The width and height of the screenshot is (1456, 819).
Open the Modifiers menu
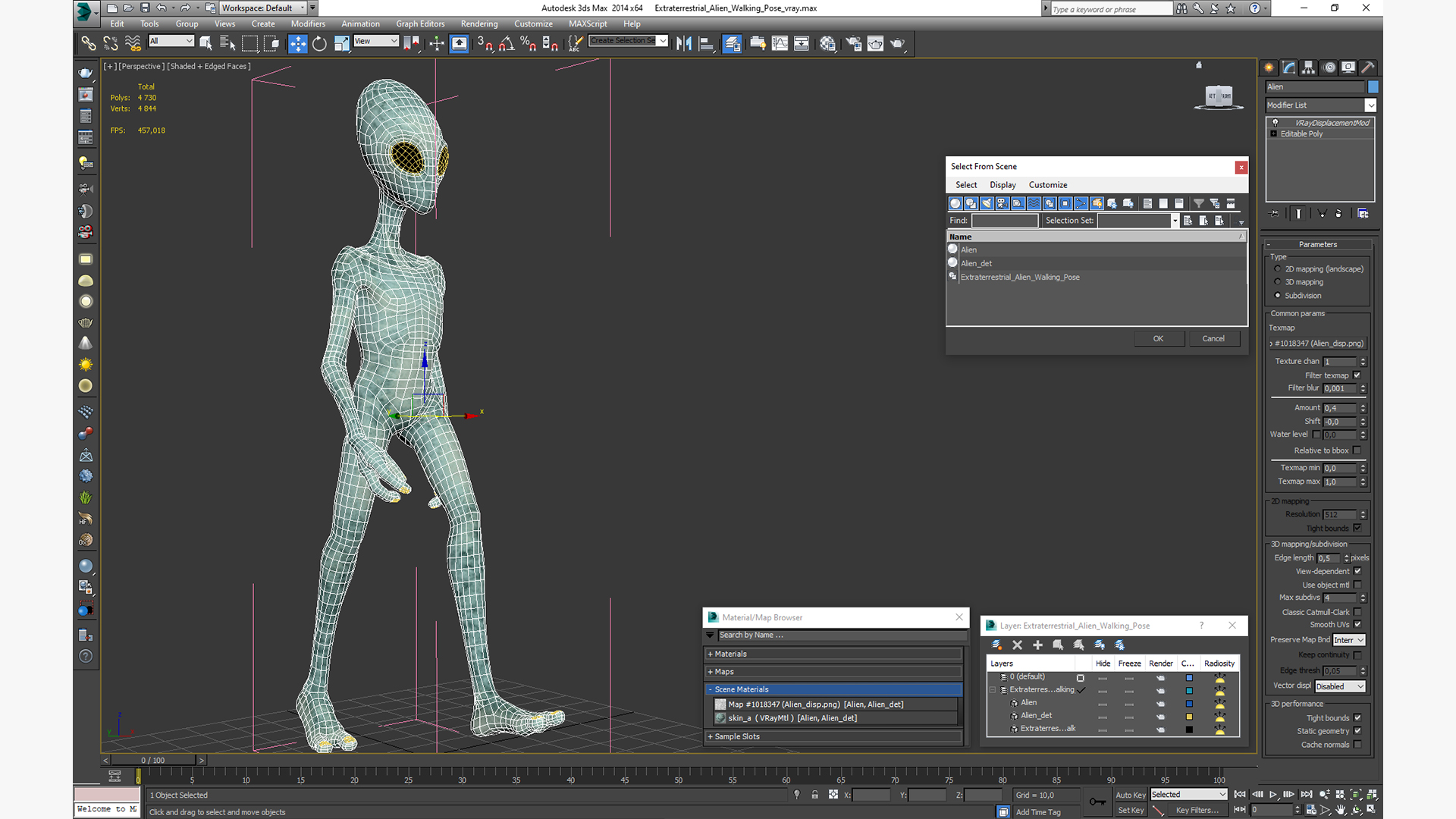tap(308, 24)
